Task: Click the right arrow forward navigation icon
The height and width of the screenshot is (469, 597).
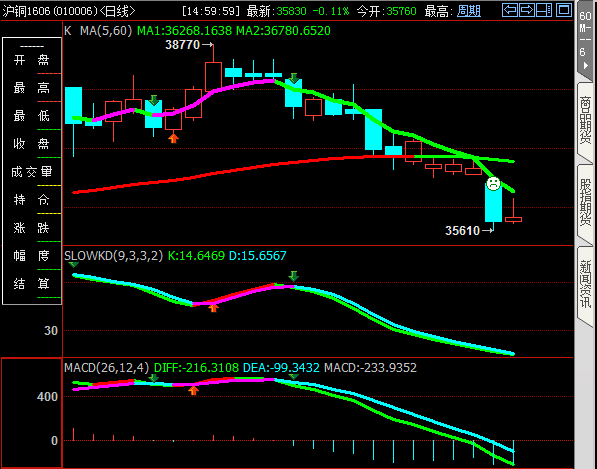Action: tap(527, 10)
